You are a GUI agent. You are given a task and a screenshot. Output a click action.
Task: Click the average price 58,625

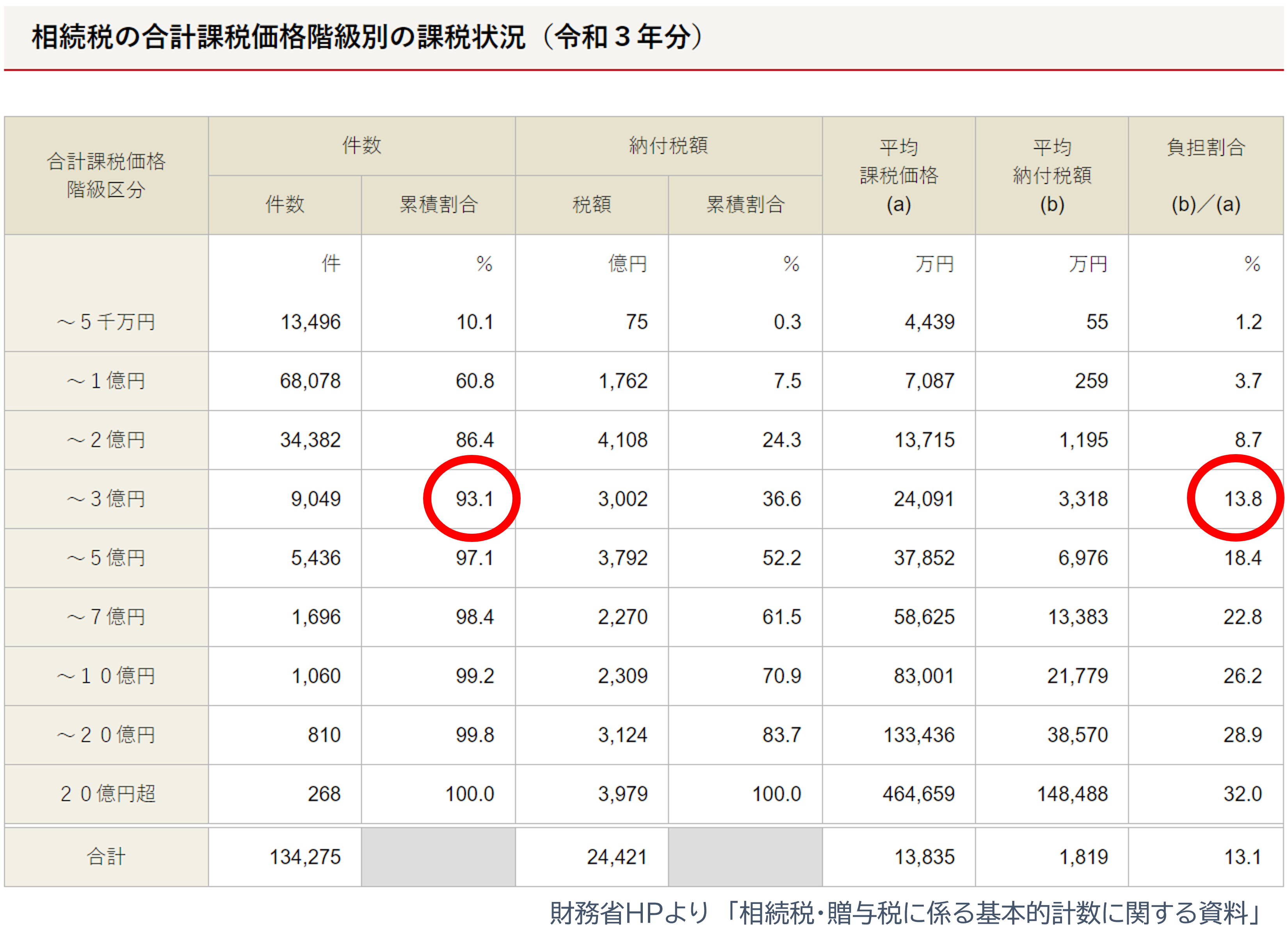(924, 617)
